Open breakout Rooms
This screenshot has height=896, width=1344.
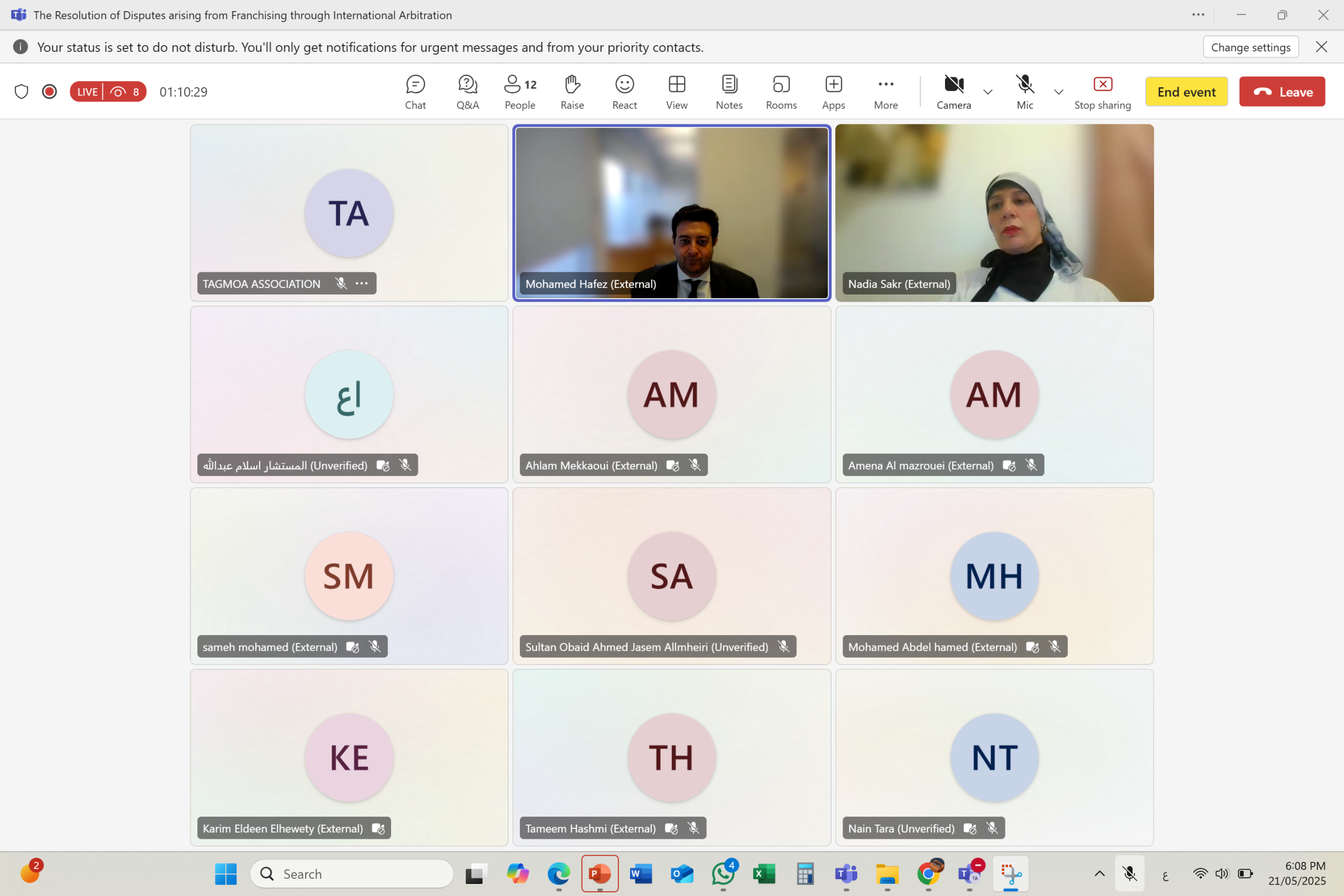[781, 91]
